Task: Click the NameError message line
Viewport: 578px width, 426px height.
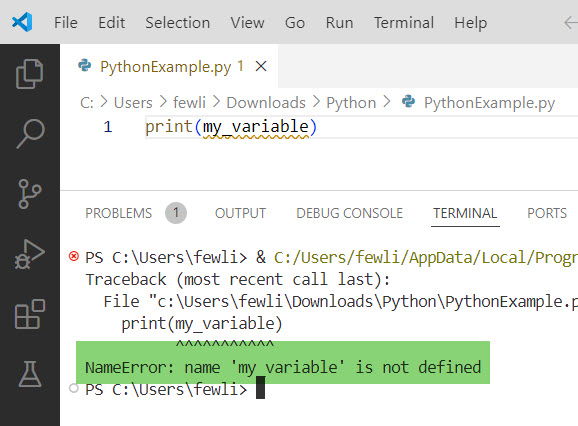Action: point(283,367)
